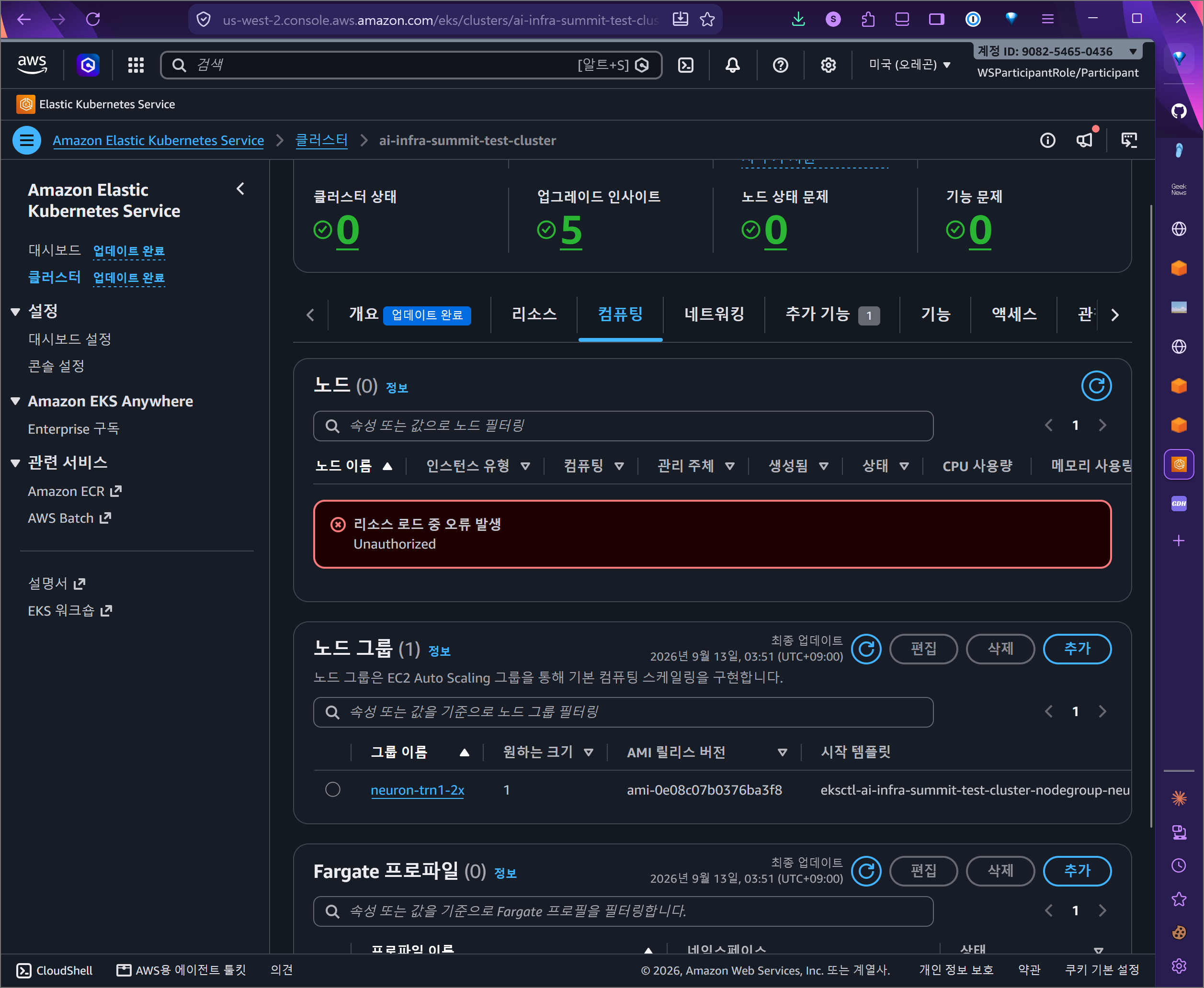Open the account ID dropdown
This screenshot has width=1204, height=988.
pos(1058,51)
